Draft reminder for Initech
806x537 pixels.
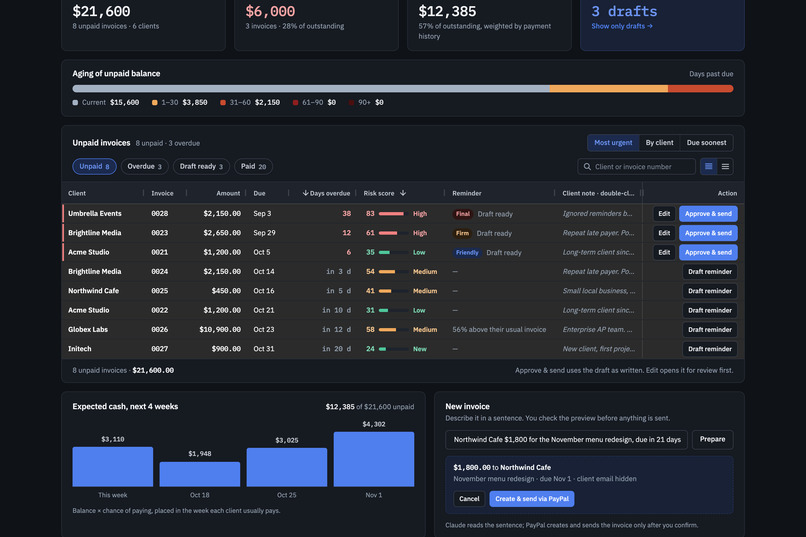(x=709, y=349)
